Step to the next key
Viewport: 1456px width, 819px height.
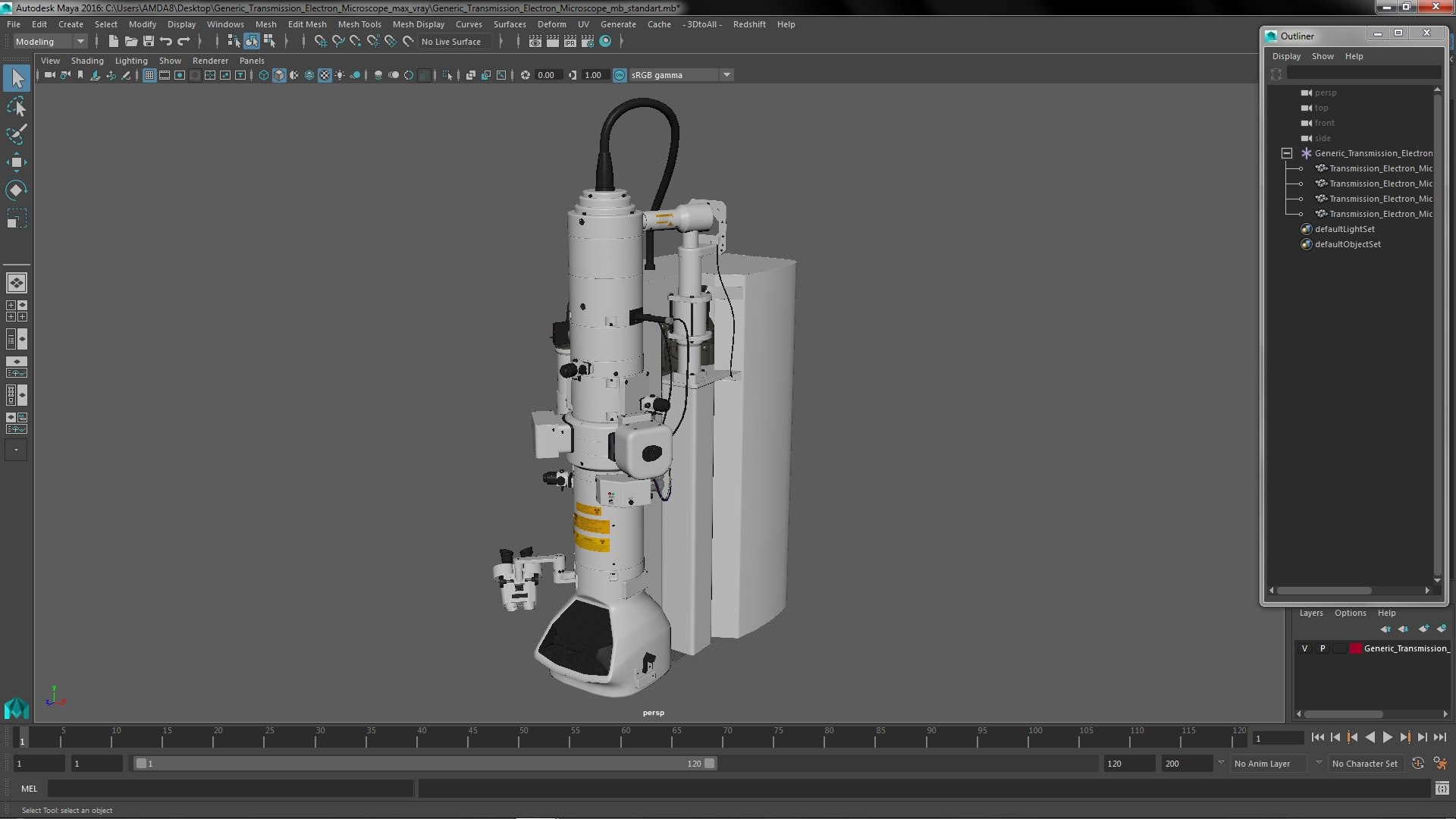(x=1404, y=737)
